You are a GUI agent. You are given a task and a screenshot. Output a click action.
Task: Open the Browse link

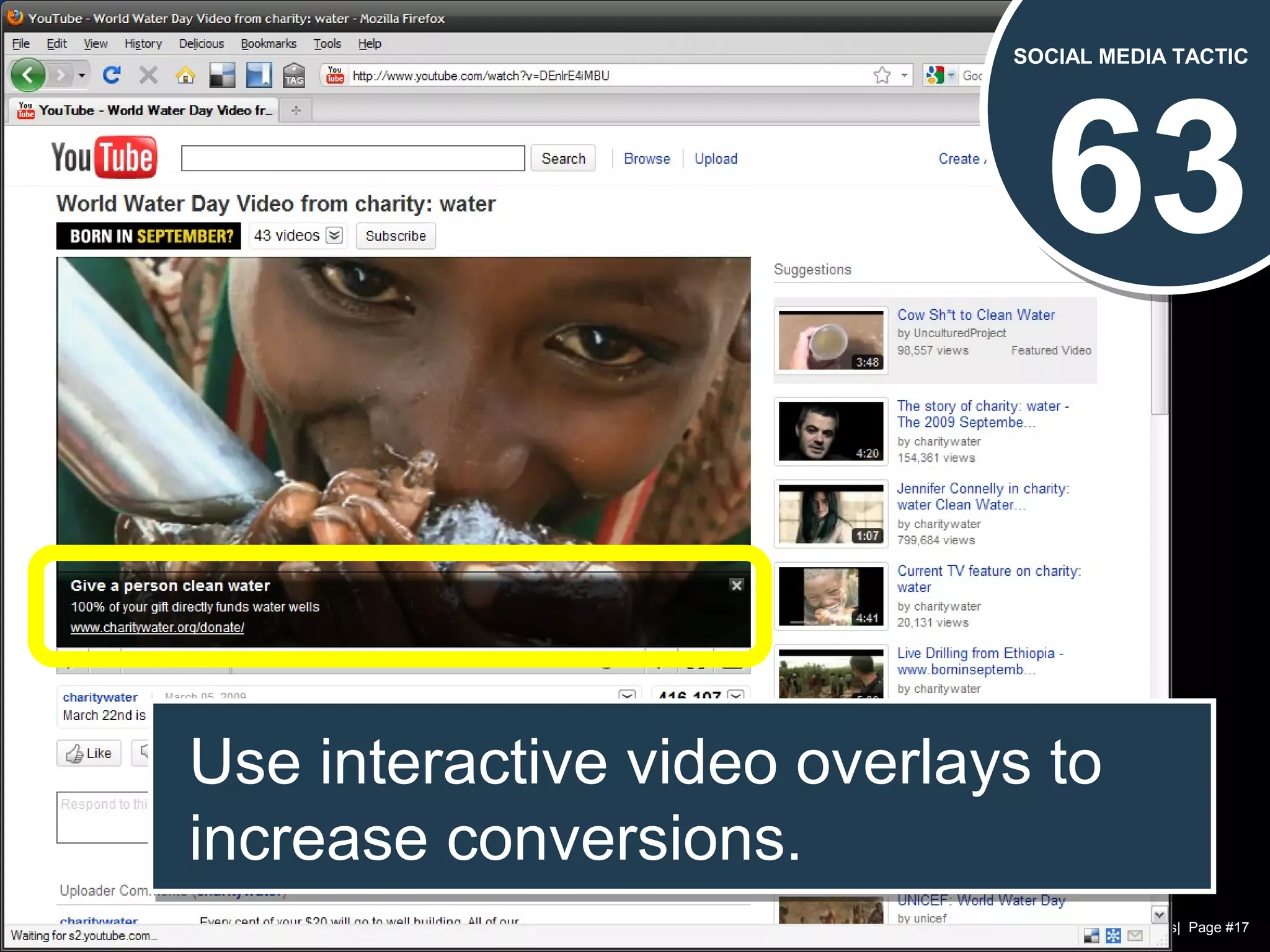pos(647,159)
